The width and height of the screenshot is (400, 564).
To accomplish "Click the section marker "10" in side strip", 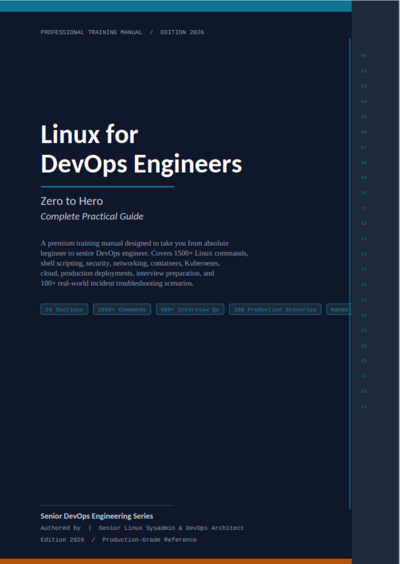I will [x=364, y=193].
